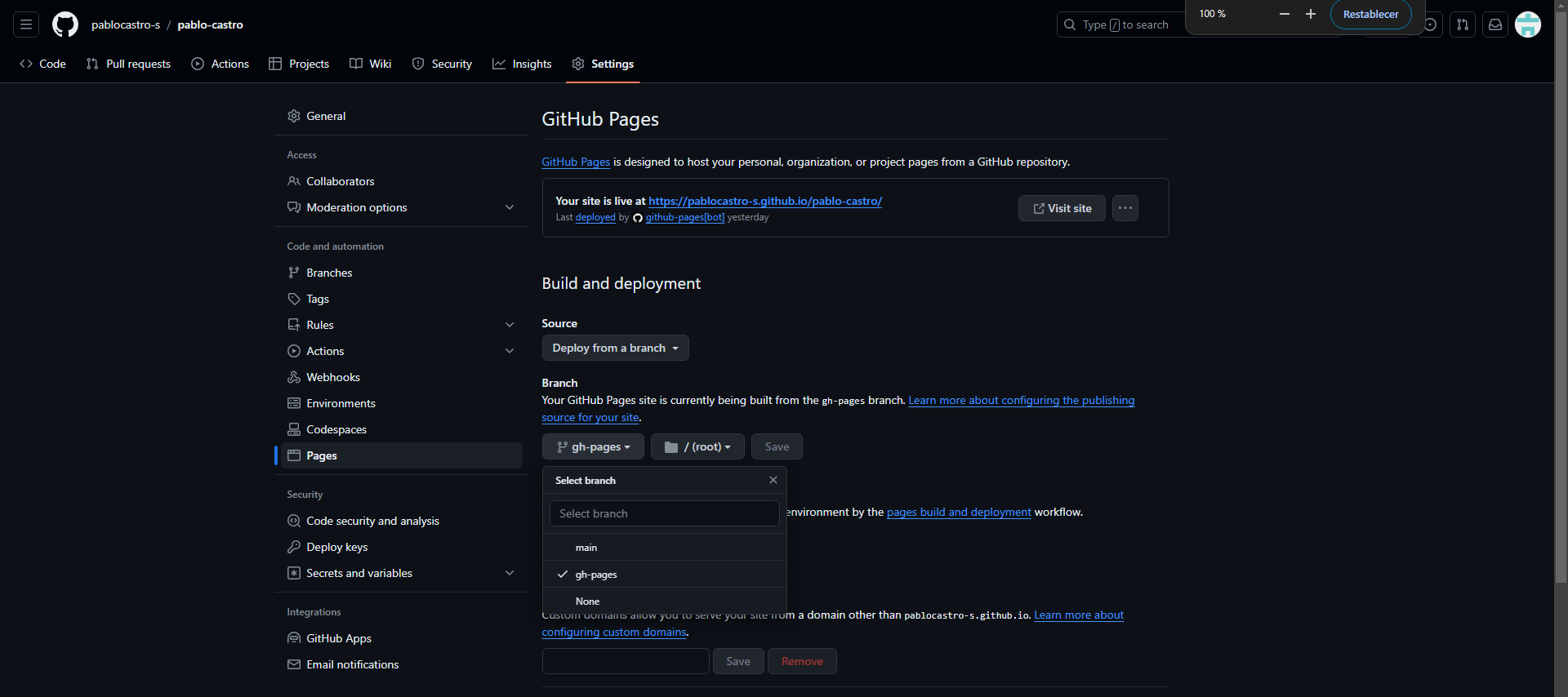Click Learn more about configuring publishing source link
The image size is (1568, 697).
click(1021, 400)
